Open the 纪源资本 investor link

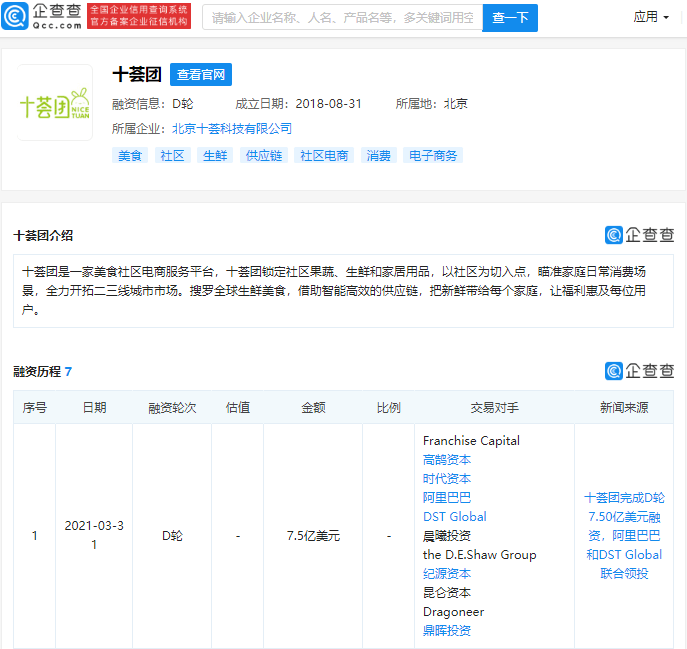click(446, 574)
